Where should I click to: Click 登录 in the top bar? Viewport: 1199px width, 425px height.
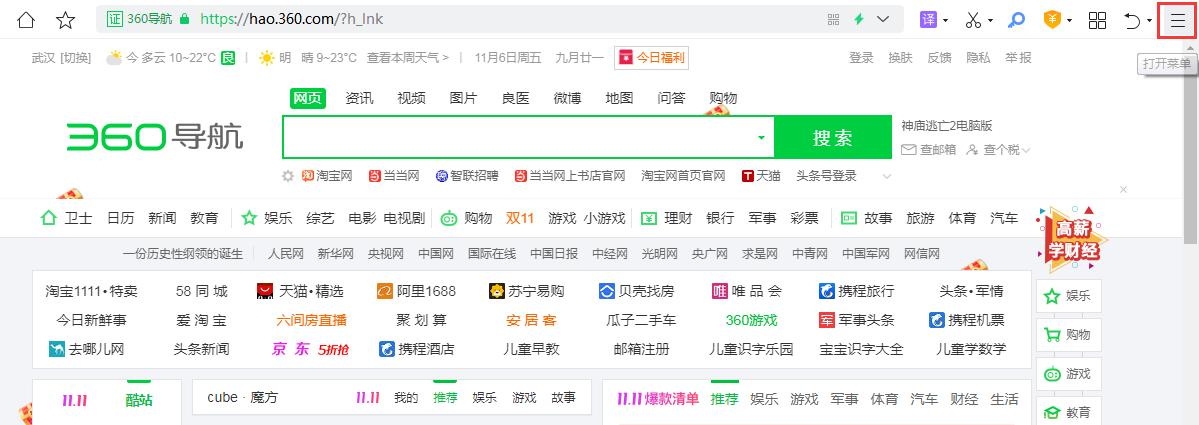point(861,57)
